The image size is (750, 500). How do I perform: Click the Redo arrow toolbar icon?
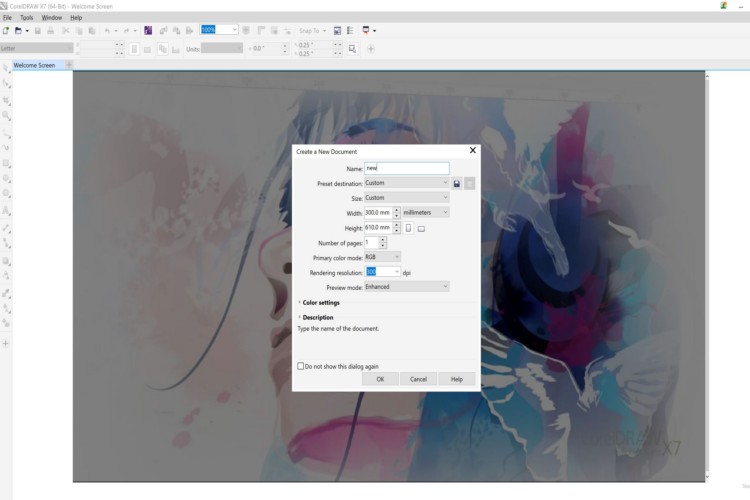click(126, 31)
